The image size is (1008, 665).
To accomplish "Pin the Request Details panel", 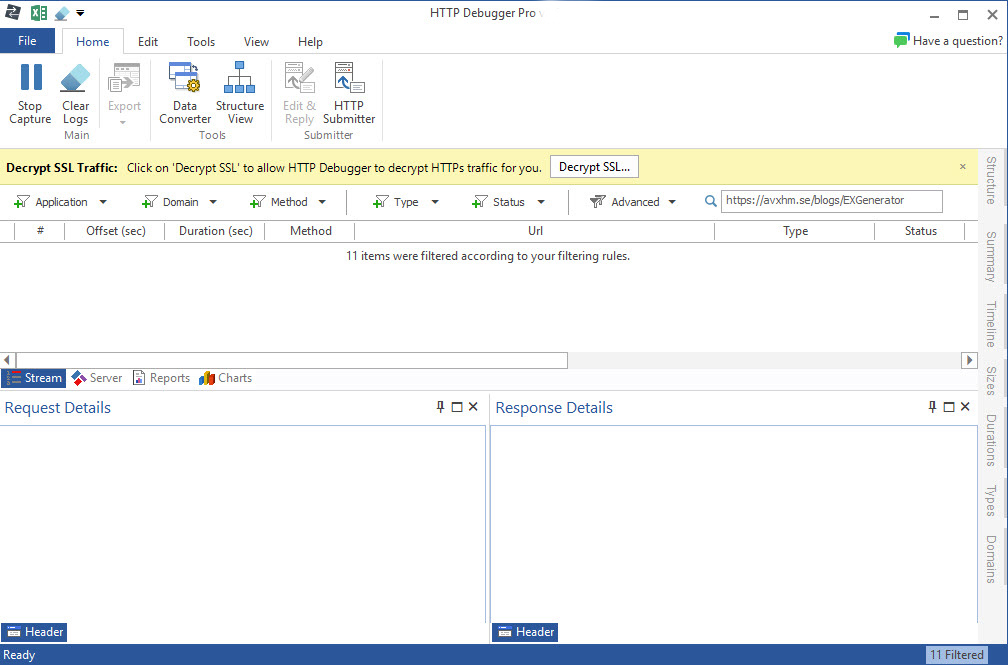I will (440, 407).
